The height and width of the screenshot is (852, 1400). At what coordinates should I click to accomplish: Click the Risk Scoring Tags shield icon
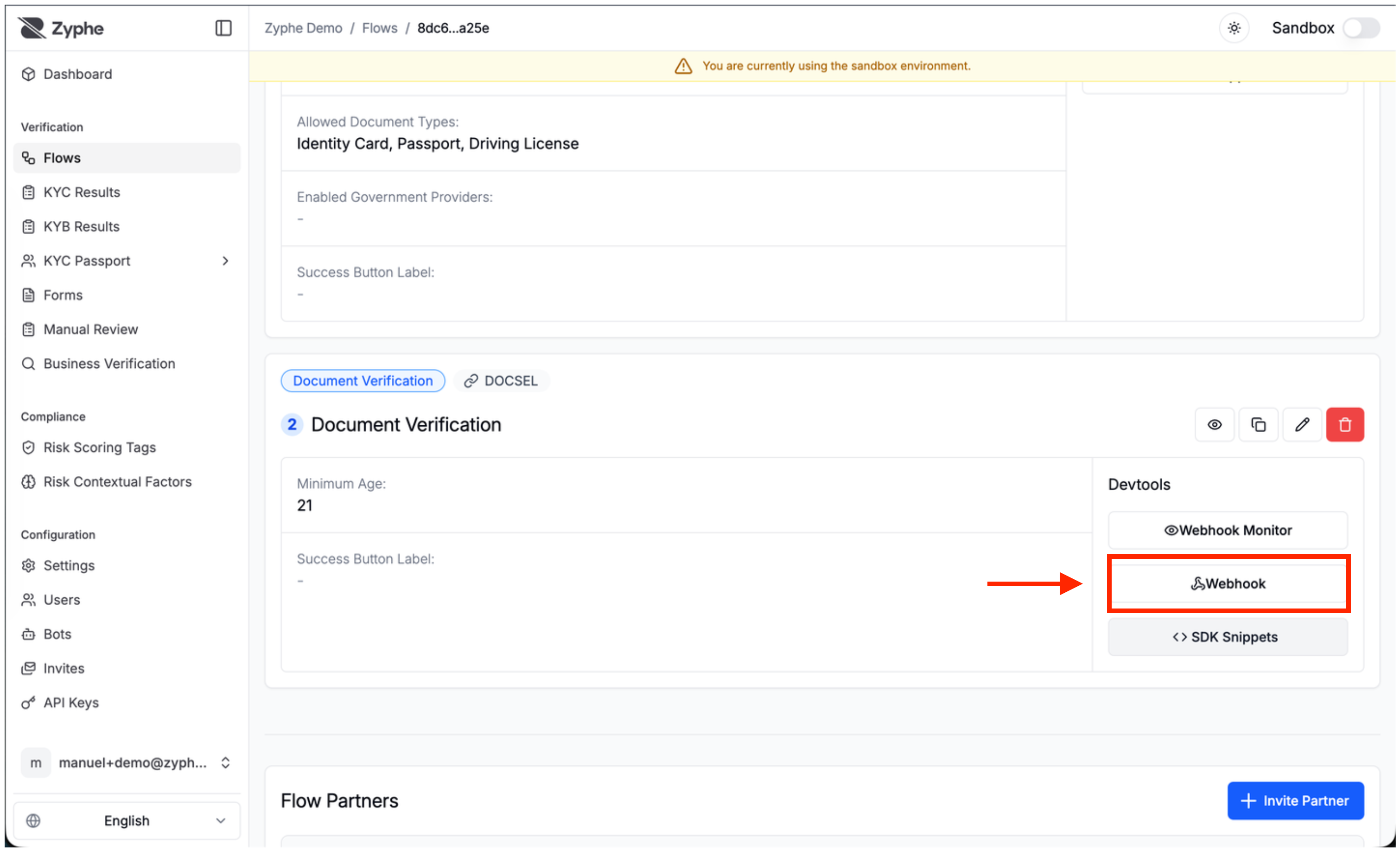pyautogui.click(x=28, y=447)
